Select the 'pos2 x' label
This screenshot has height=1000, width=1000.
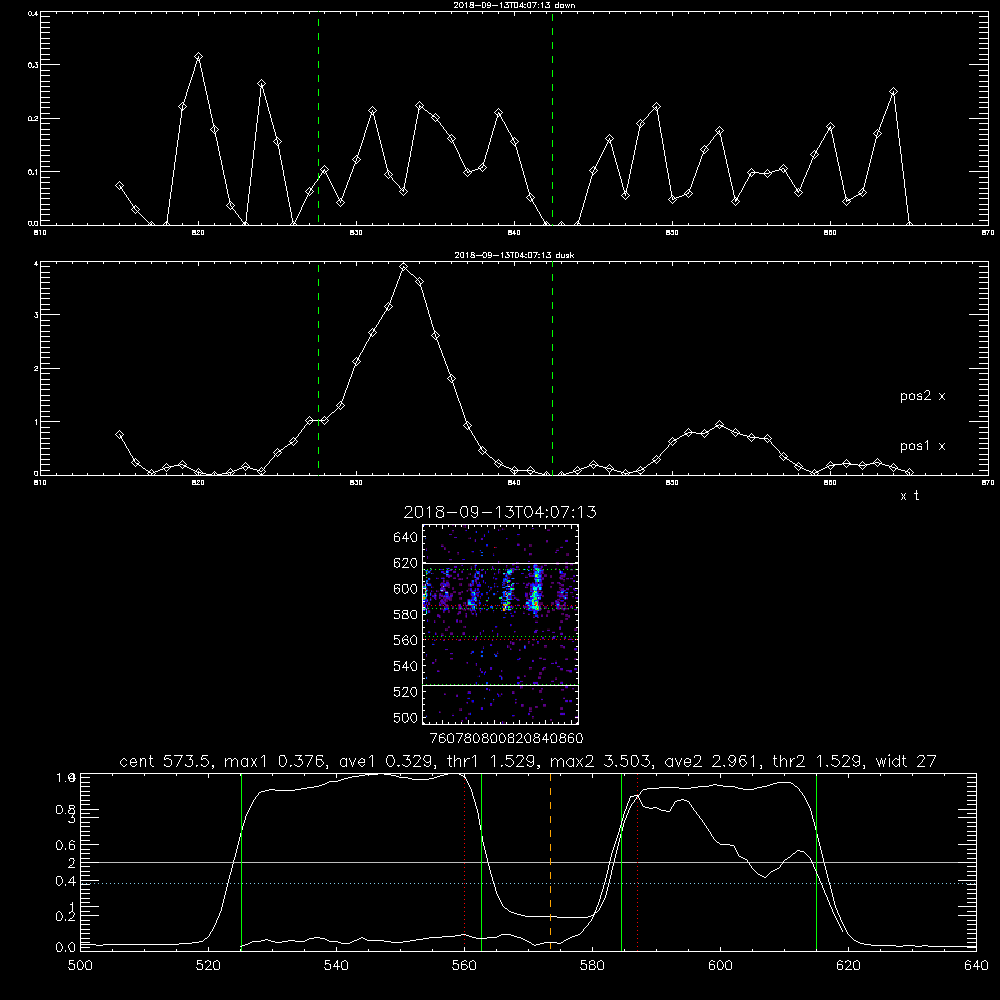(x=922, y=396)
